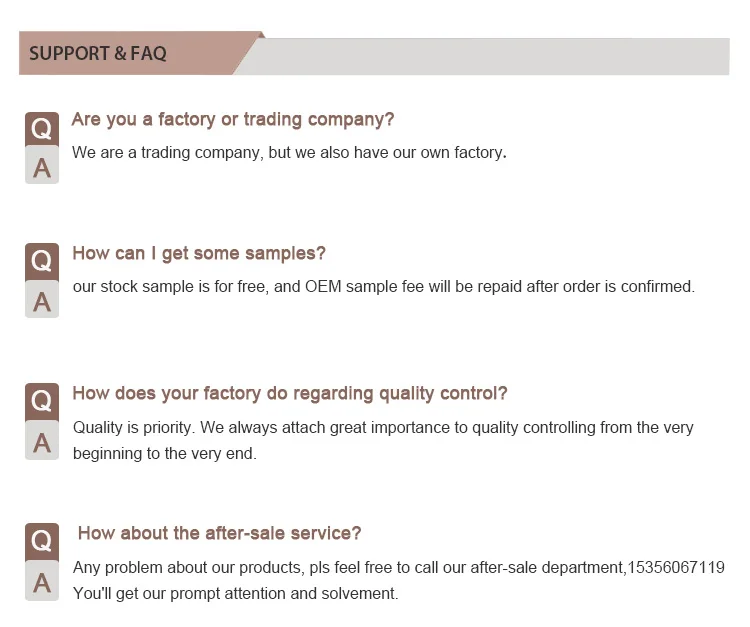Click the A icon beside the stock sample answer

click(x=41, y=300)
